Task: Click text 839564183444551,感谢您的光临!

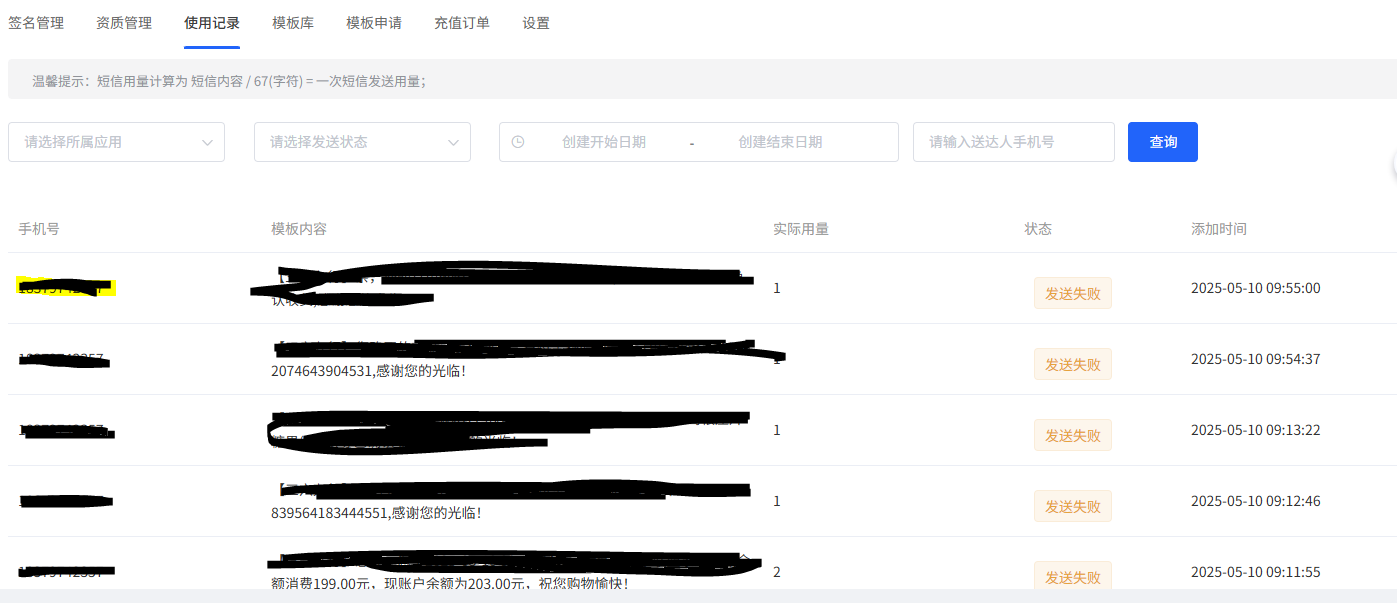Action: 376,513
